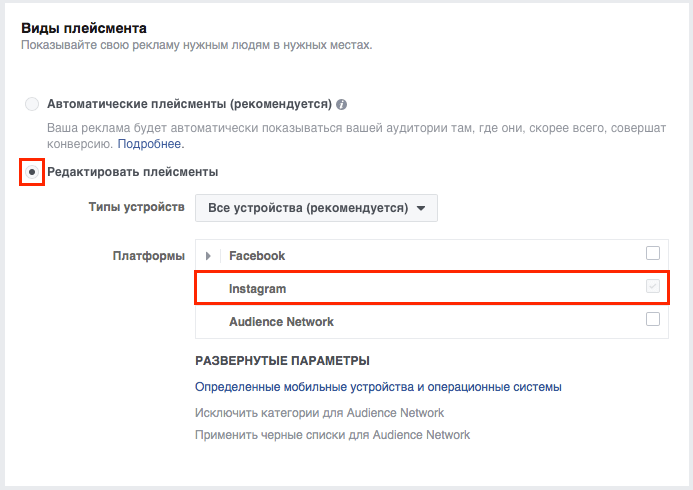Click Исключить категории для Audience Network
The height and width of the screenshot is (490, 693).
(320, 413)
